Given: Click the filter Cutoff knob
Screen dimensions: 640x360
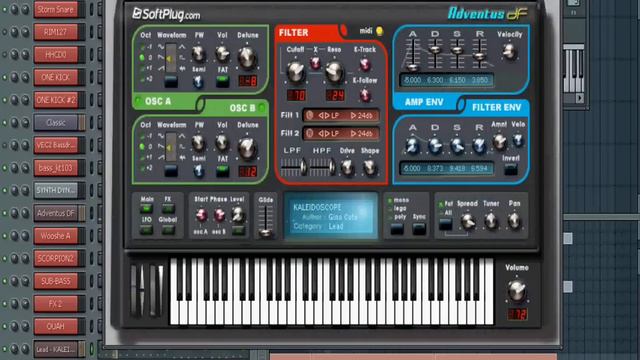Looking at the screenshot, I should (296, 71).
